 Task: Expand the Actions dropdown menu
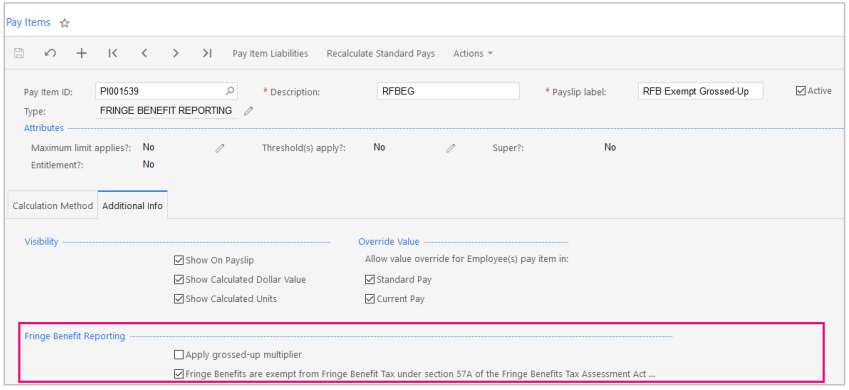pyautogui.click(x=473, y=54)
